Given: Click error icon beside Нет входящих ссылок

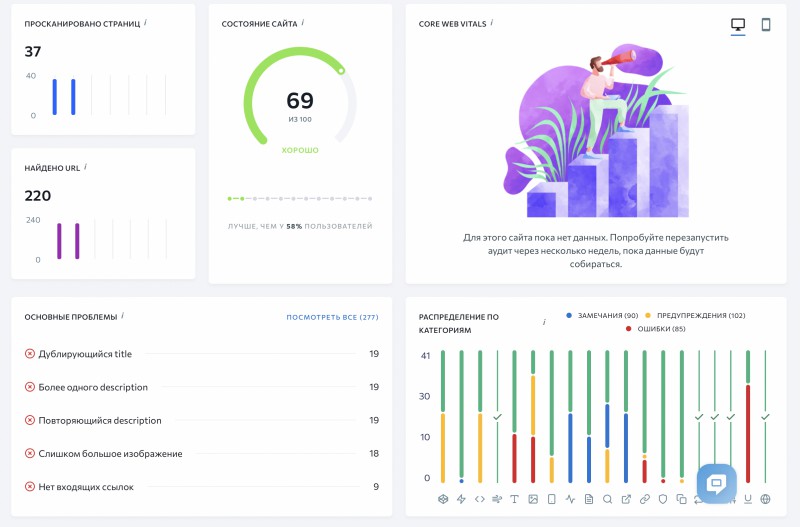Looking at the screenshot, I should click(30, 486).
